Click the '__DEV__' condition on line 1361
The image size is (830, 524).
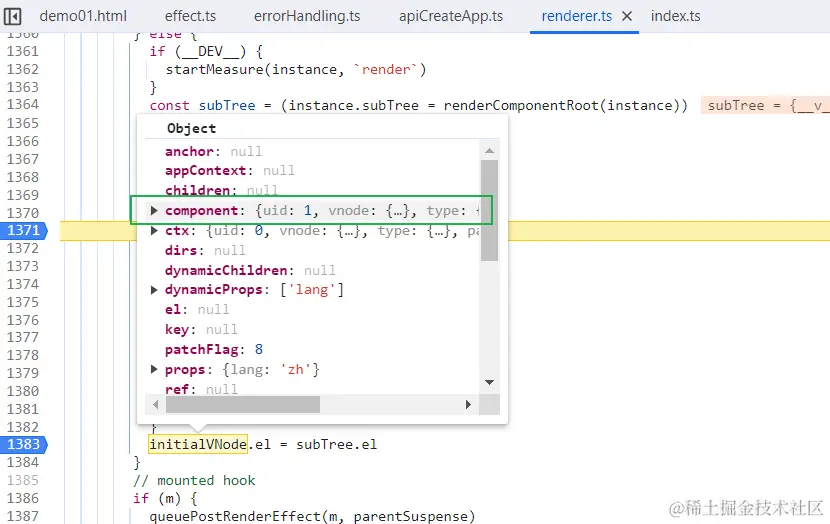(x=210, y=52)
